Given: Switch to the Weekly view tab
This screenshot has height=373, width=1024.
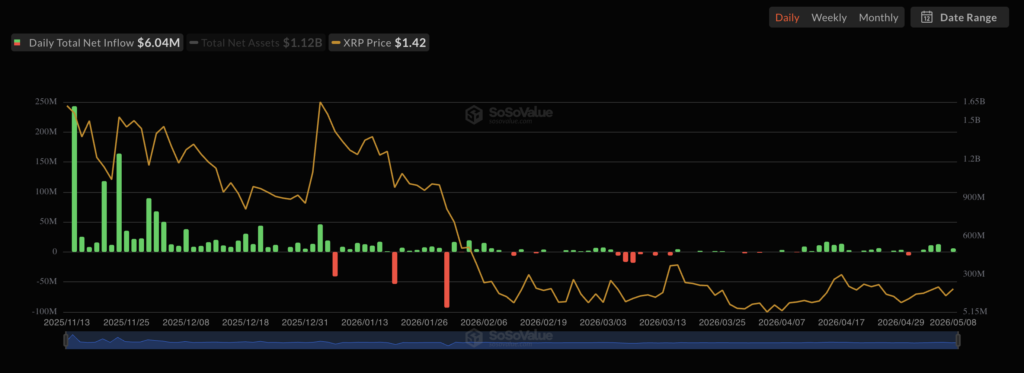Looking at the screenshot, I should coord(829,18).
